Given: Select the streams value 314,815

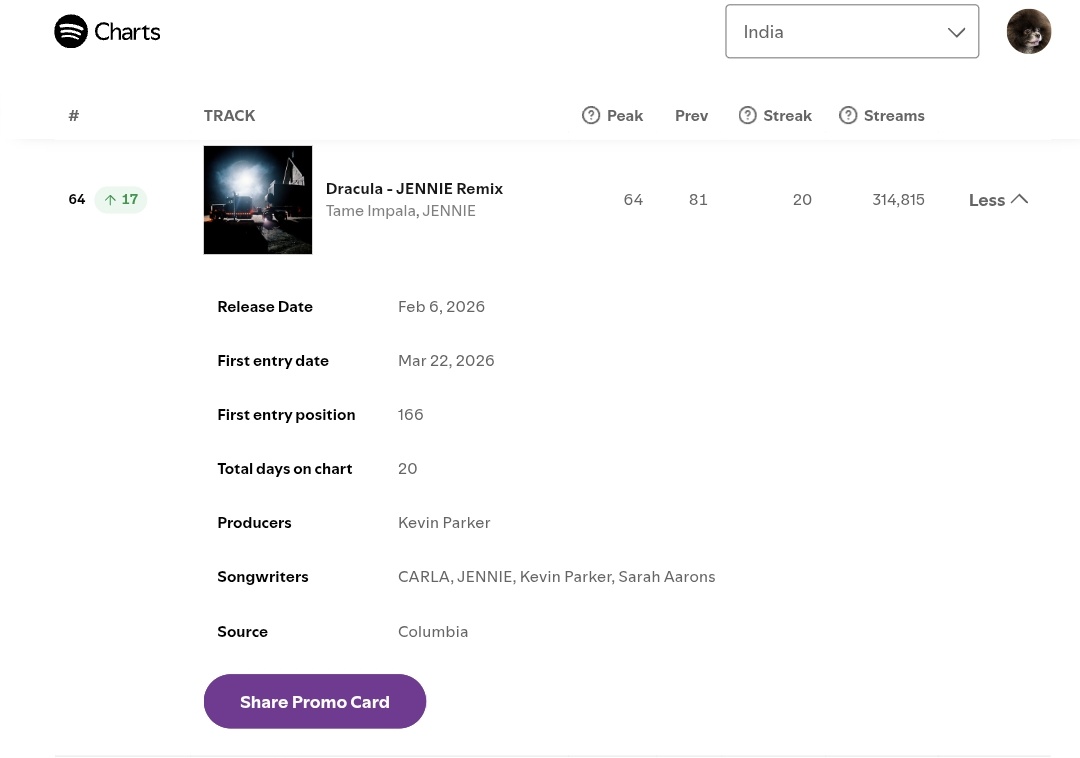Looking at the screenshot, I should pos(898,200).
